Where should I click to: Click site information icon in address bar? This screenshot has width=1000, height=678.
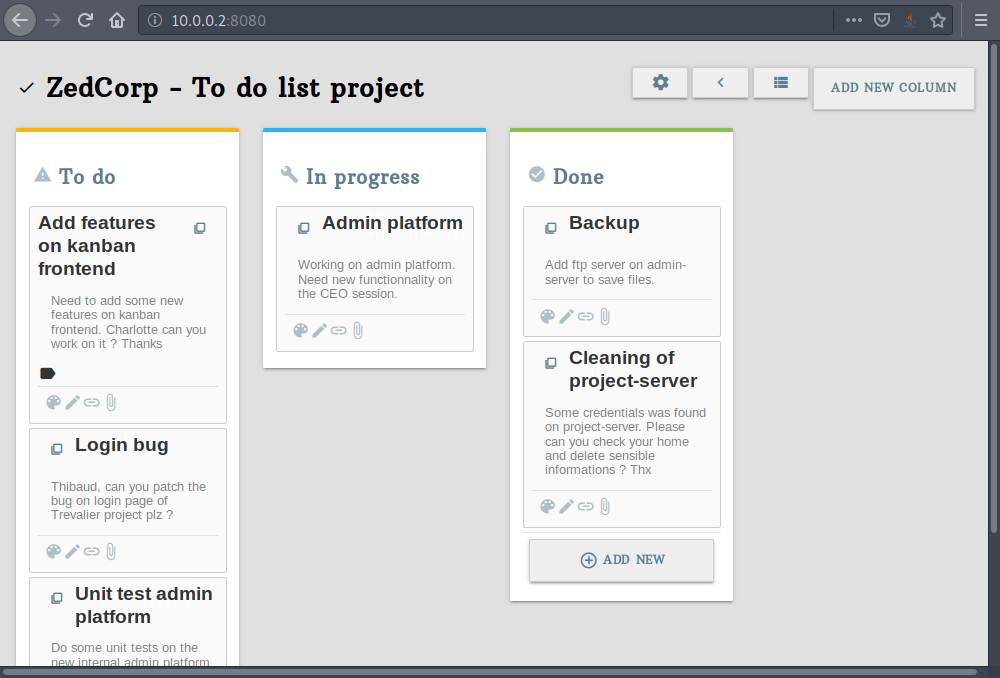pos(154,20)
